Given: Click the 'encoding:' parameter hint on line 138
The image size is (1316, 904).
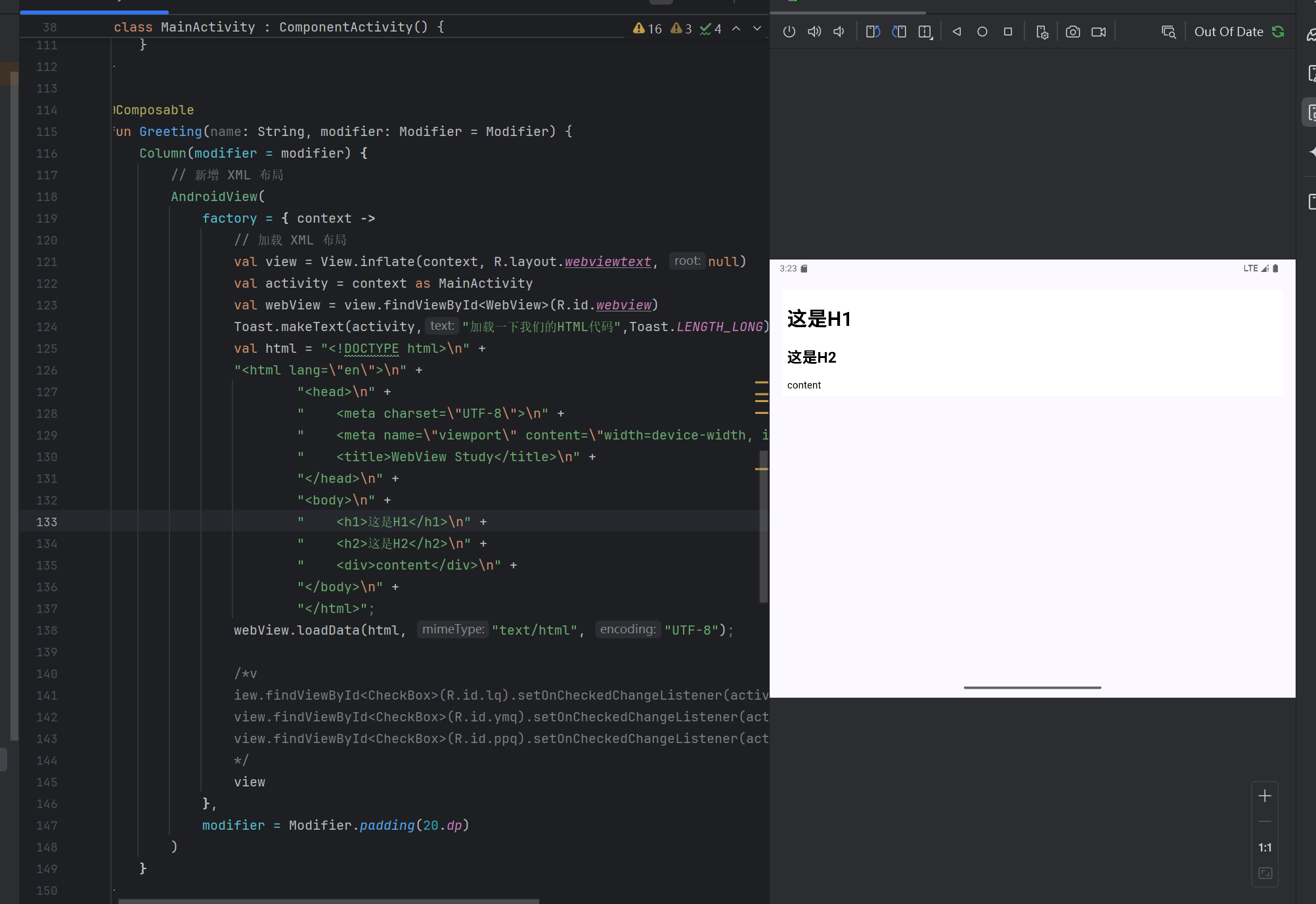Looking at the screenshot, I should [628, 629].
